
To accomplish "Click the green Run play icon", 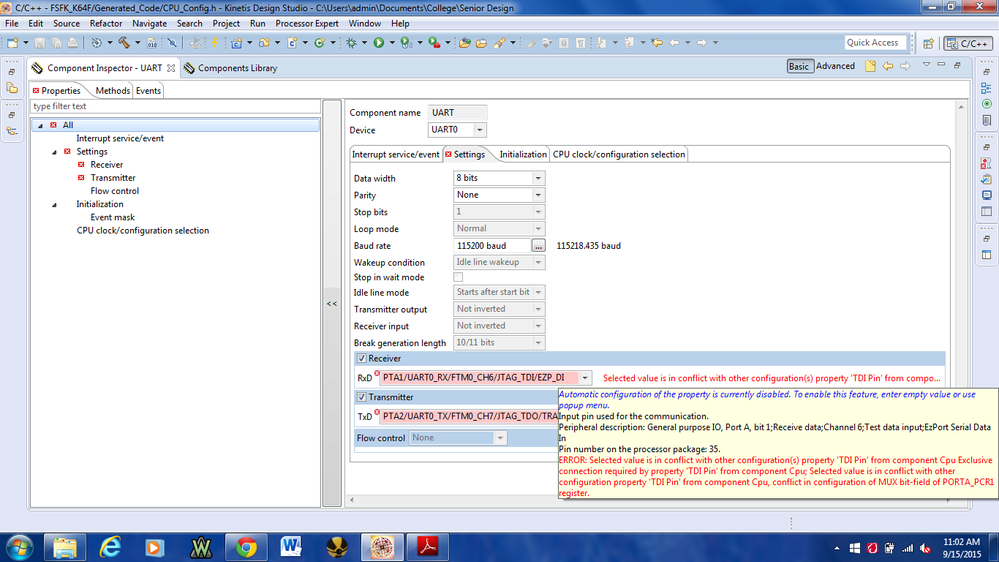I will point(378,43).
